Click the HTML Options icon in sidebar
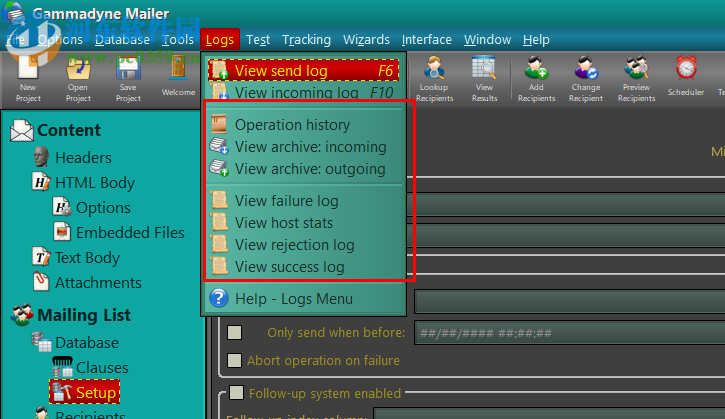The image size is (725, 419). (62, 207)
